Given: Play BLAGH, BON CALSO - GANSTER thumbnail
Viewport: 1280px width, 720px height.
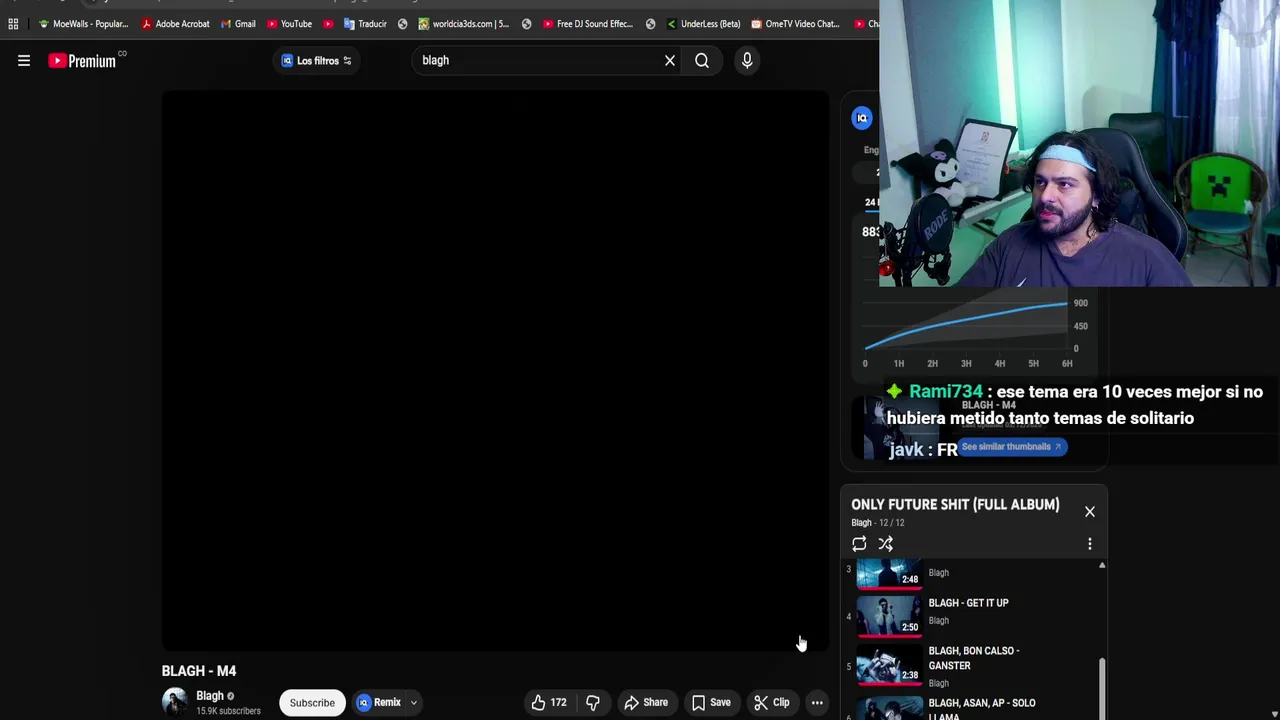Looking at the screenshot, I should pyautogui.click(x=889, y=663).
